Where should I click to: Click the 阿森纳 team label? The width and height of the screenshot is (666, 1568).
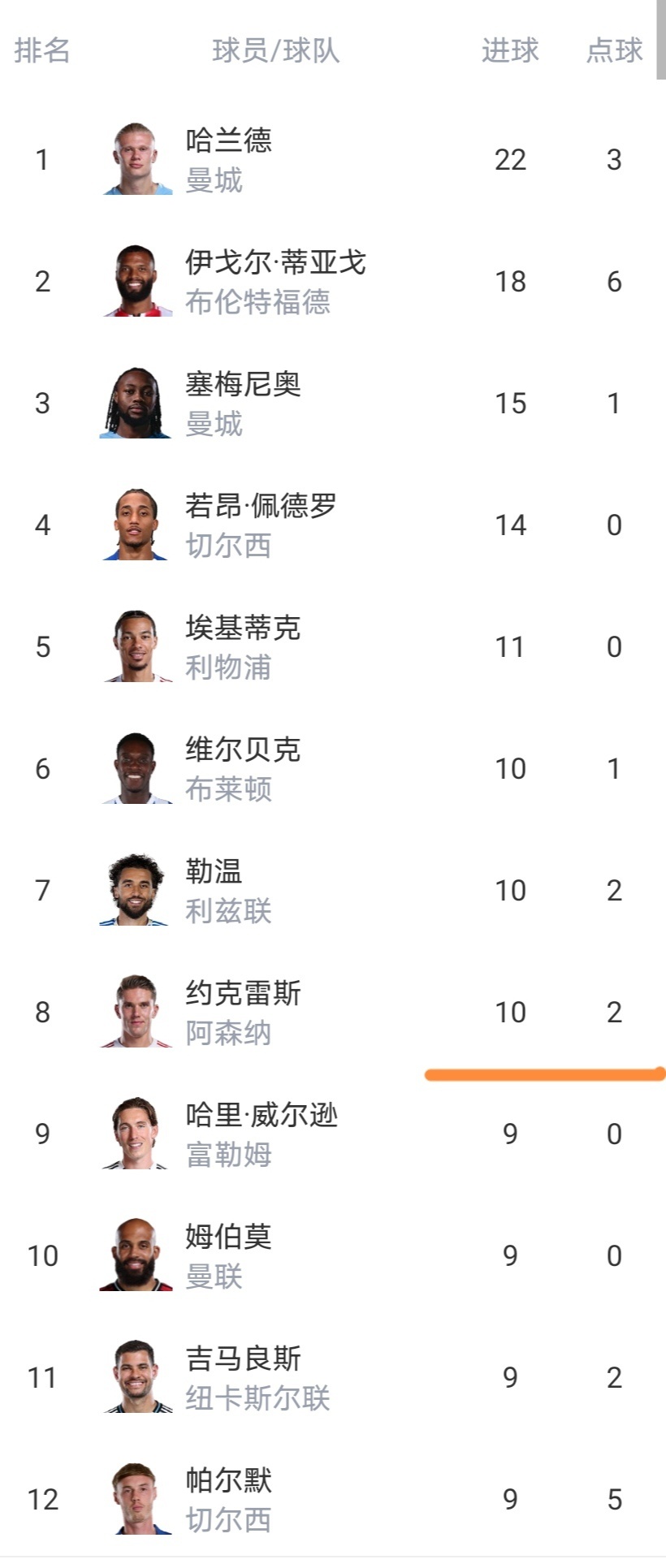point(228,1033)
